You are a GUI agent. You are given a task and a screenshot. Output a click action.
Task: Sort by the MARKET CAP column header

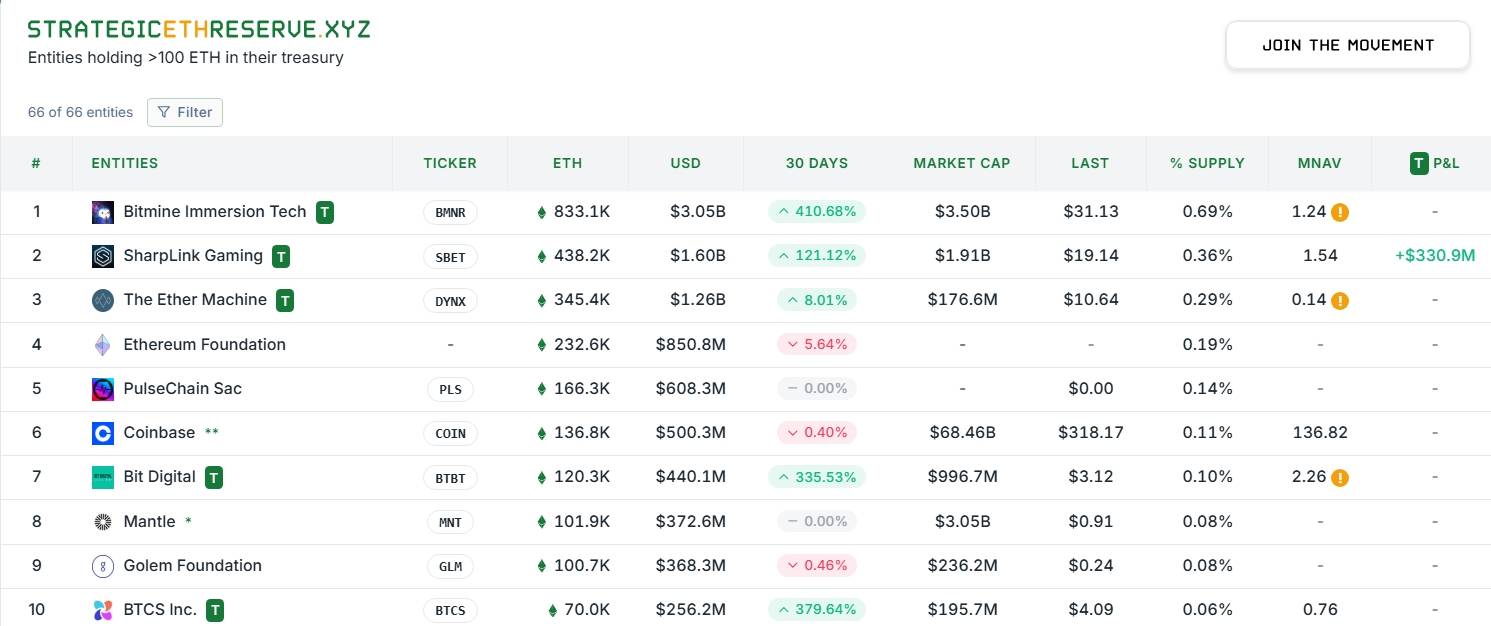click(962, 163)
